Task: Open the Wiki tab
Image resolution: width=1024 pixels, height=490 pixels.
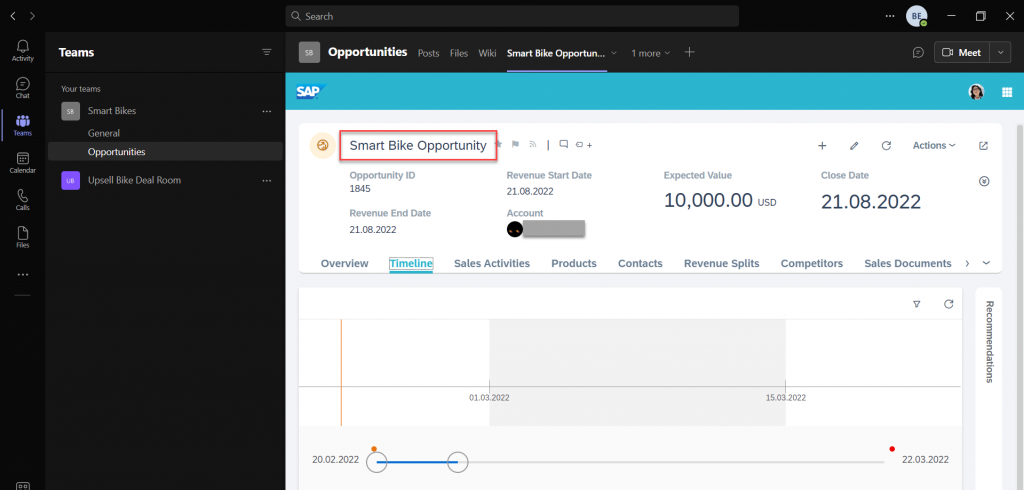Action: [487, 53]
